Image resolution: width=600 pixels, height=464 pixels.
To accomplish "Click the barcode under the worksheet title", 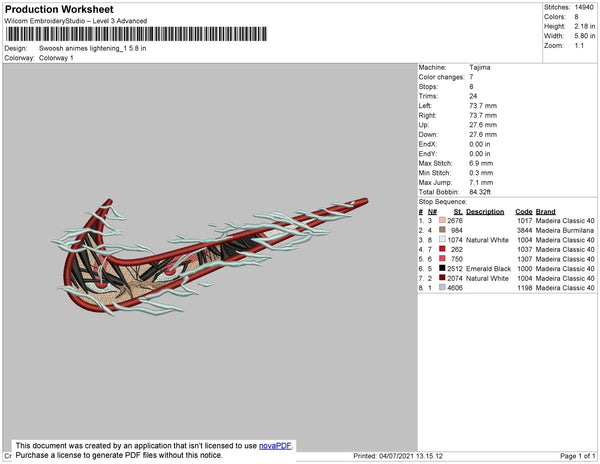I will point(136,34).
